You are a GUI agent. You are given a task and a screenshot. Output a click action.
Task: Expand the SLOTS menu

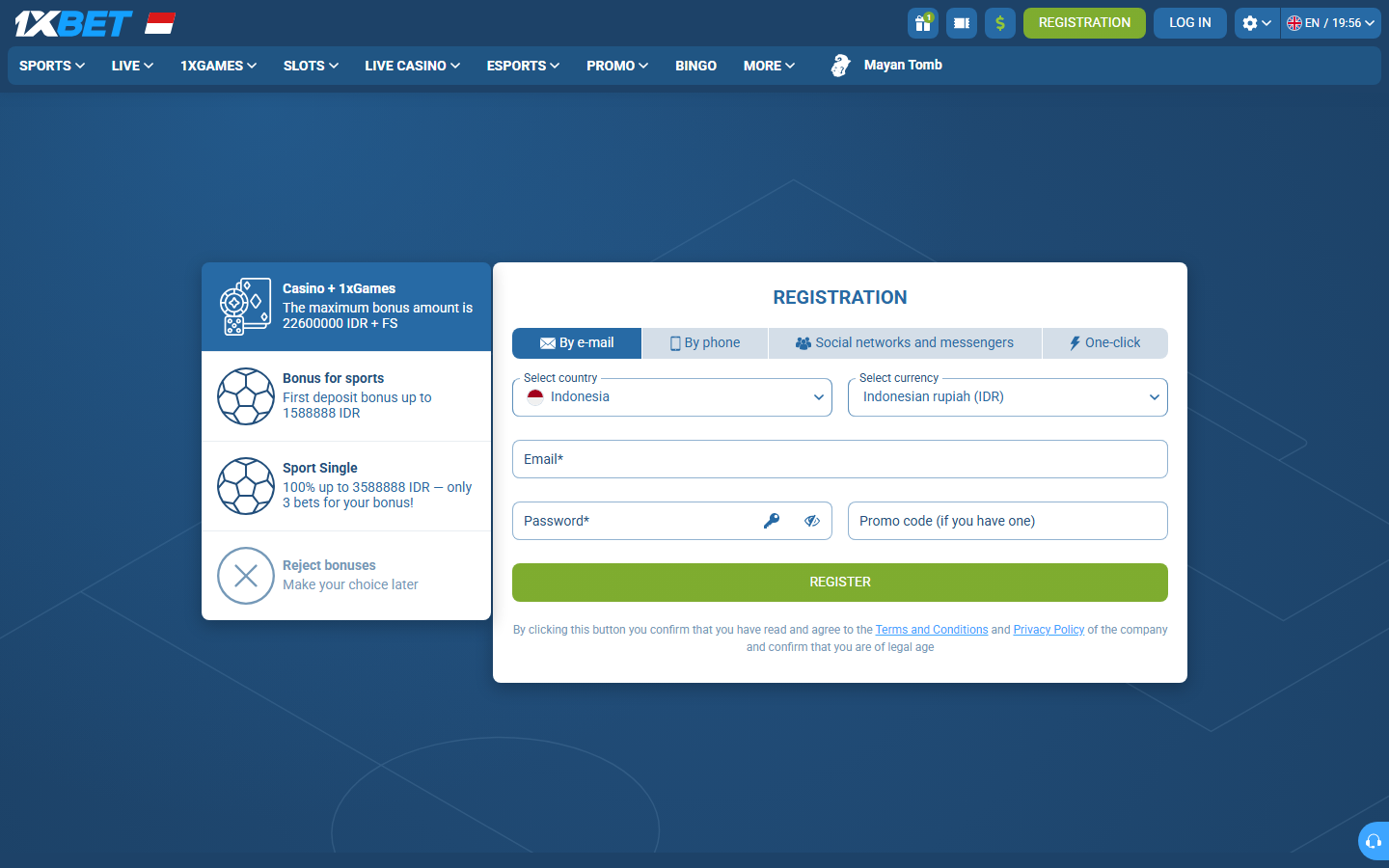(311, 66)
